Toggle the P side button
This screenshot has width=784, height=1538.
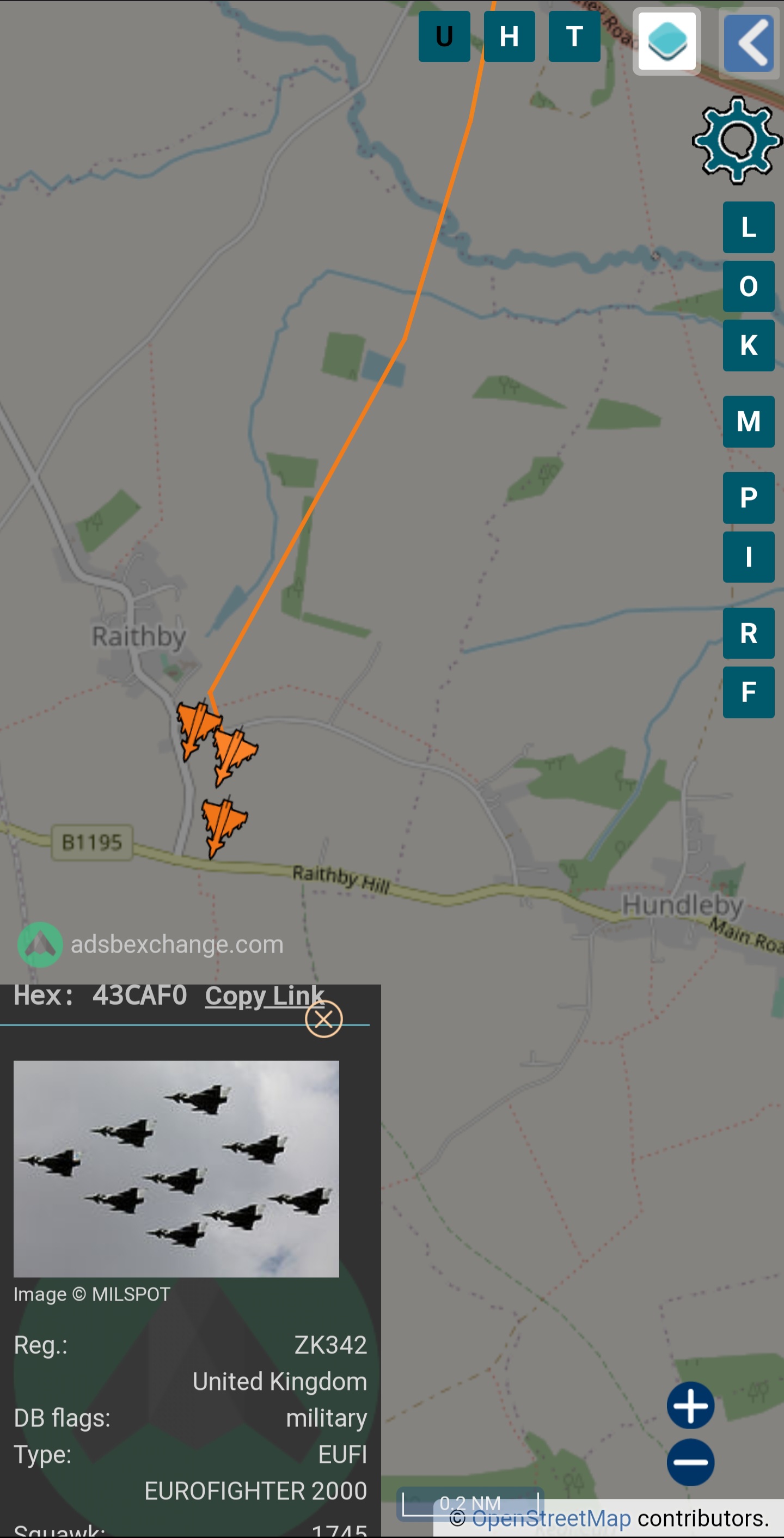(x=748, y=497)
